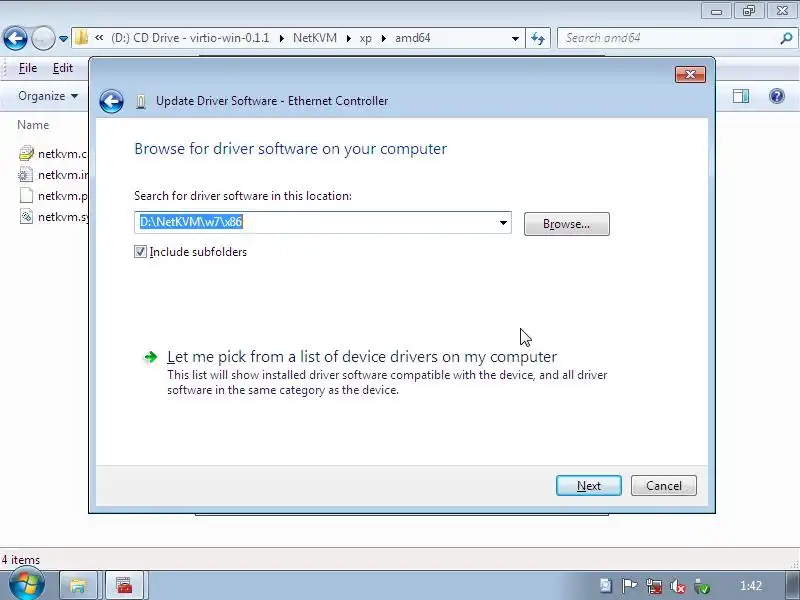
Task: Click the Cancel button
Action: tap(663, 486)
